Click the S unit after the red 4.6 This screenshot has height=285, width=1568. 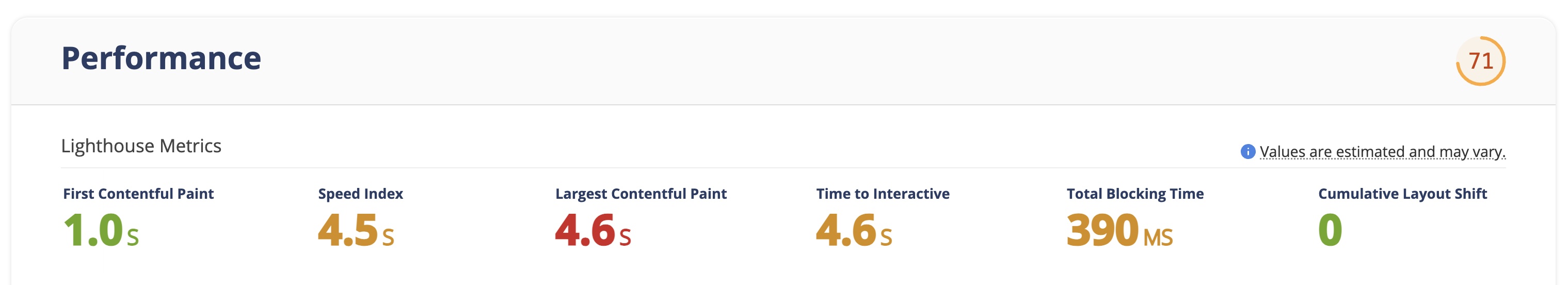coord(625,237)
